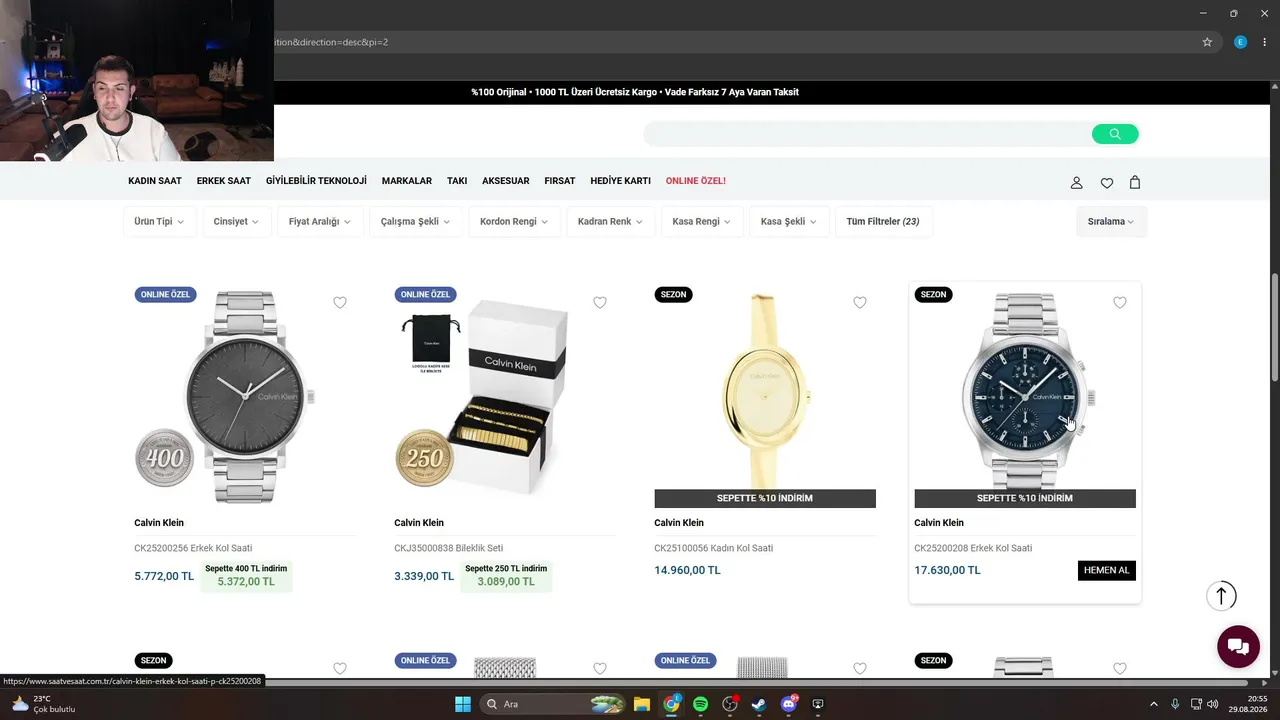Open the shopping bag cart icon

(1135, 182)
